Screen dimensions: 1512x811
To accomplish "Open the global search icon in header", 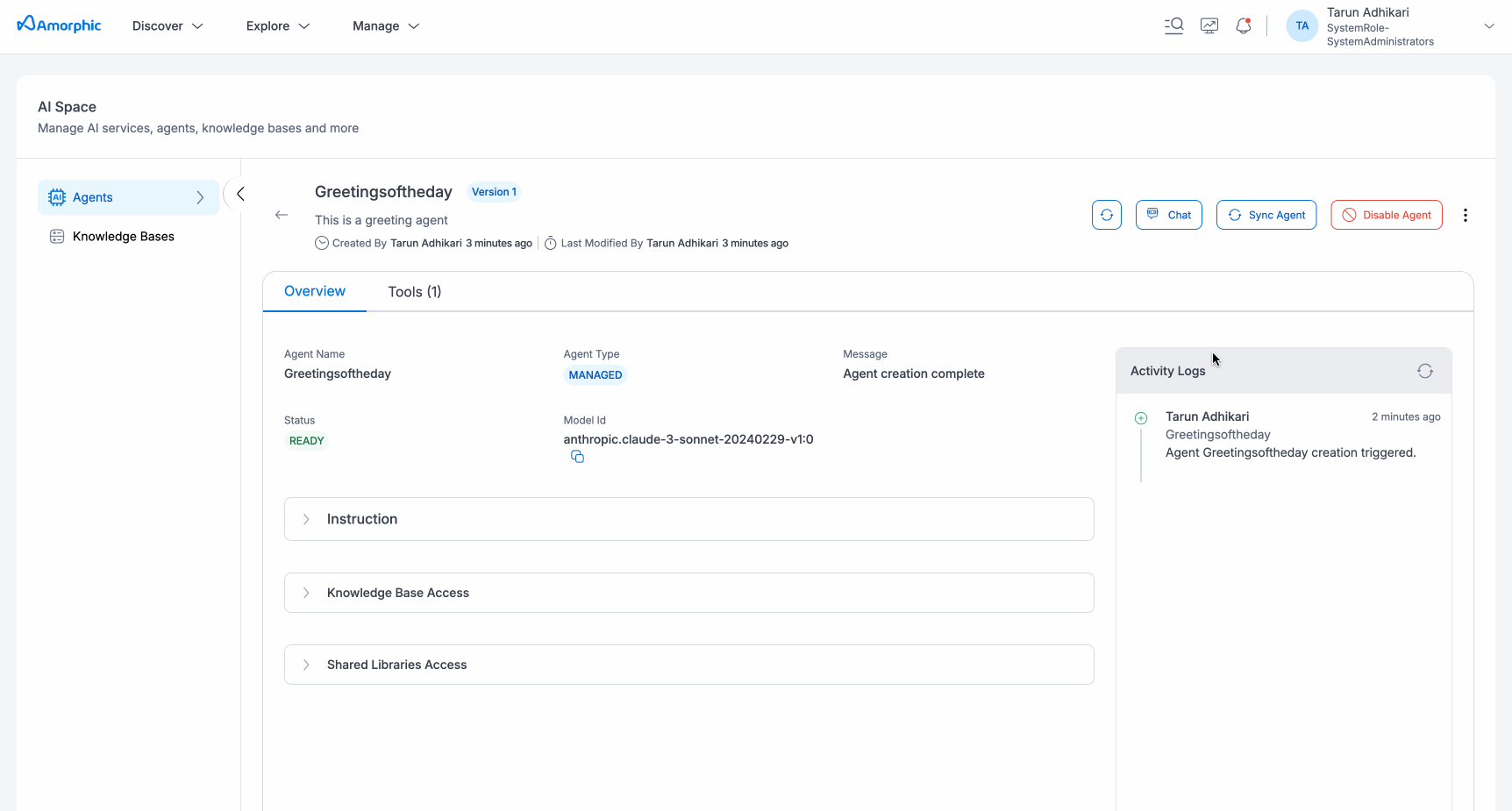I will coord(1173,26).
